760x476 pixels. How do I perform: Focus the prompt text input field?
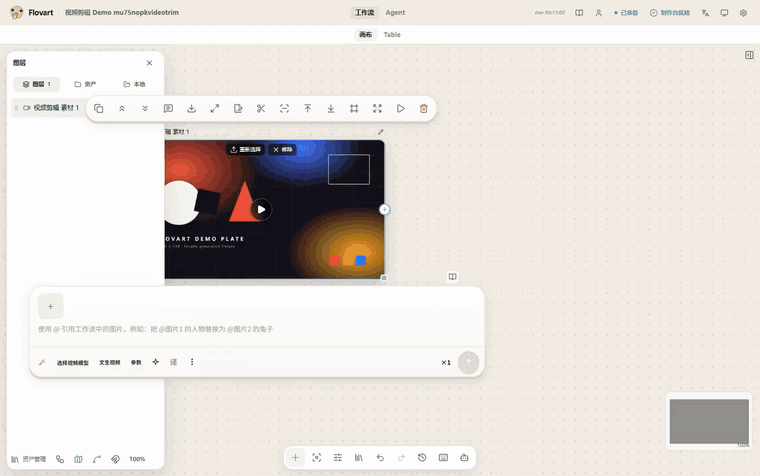pyautogui.click(x=257, y=329)
